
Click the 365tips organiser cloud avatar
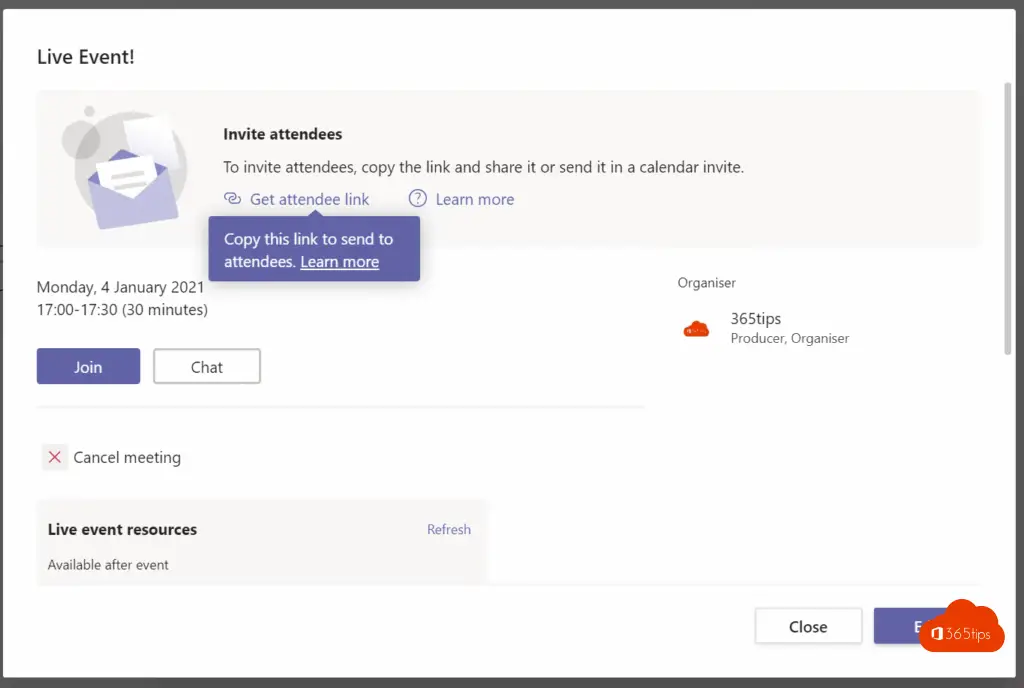point(696,328)
